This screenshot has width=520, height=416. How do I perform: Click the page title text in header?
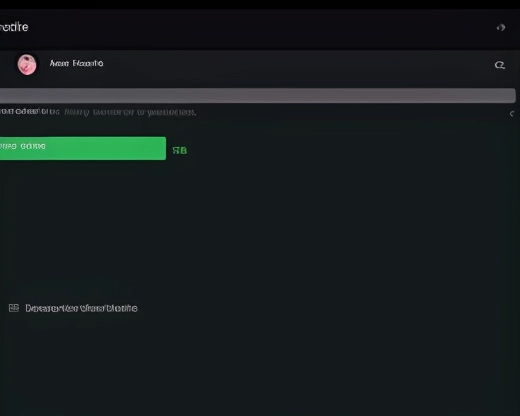click(14, 27)
